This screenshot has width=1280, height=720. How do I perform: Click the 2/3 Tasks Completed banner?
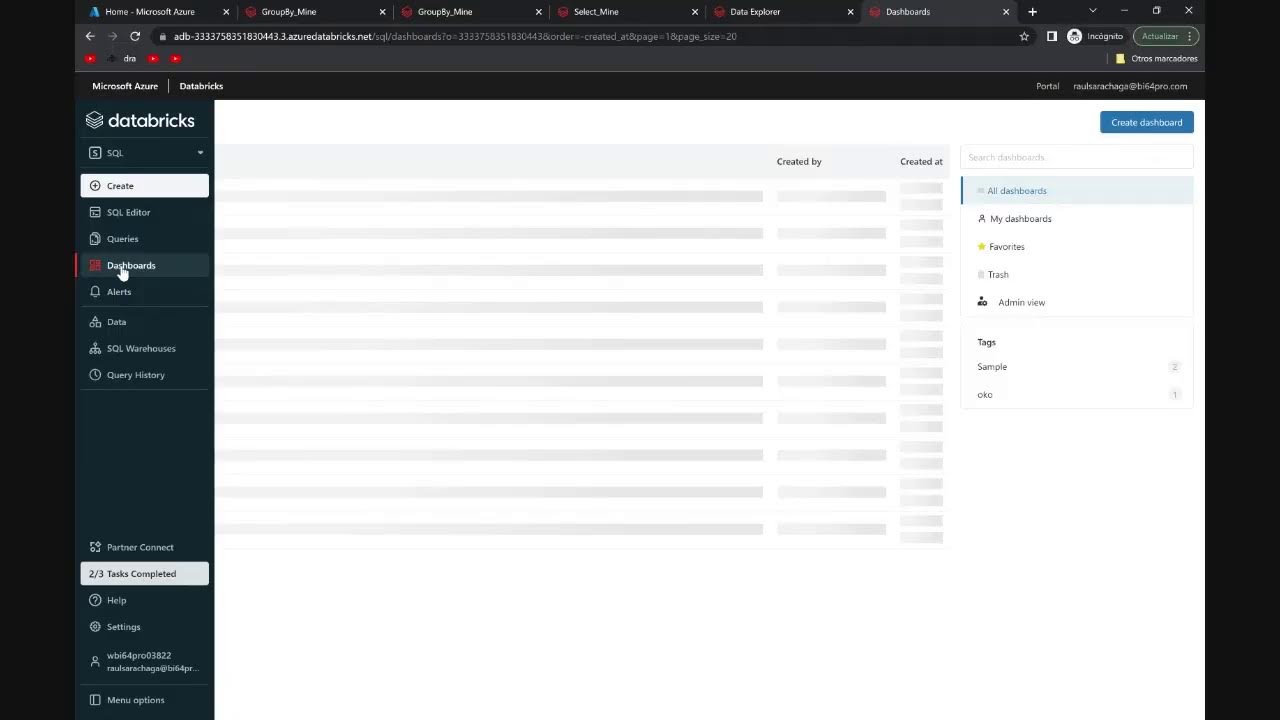[x=145, y=574]
